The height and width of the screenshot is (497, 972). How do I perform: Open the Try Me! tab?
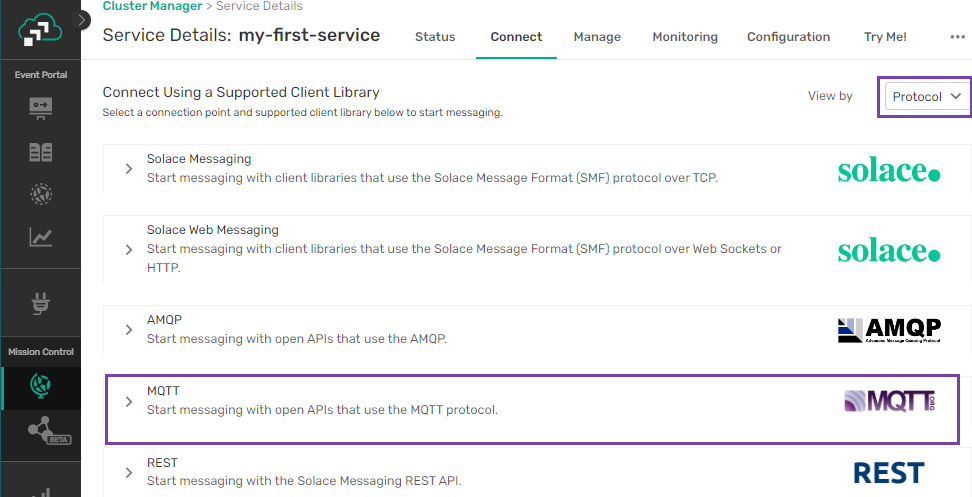[885, 37]
